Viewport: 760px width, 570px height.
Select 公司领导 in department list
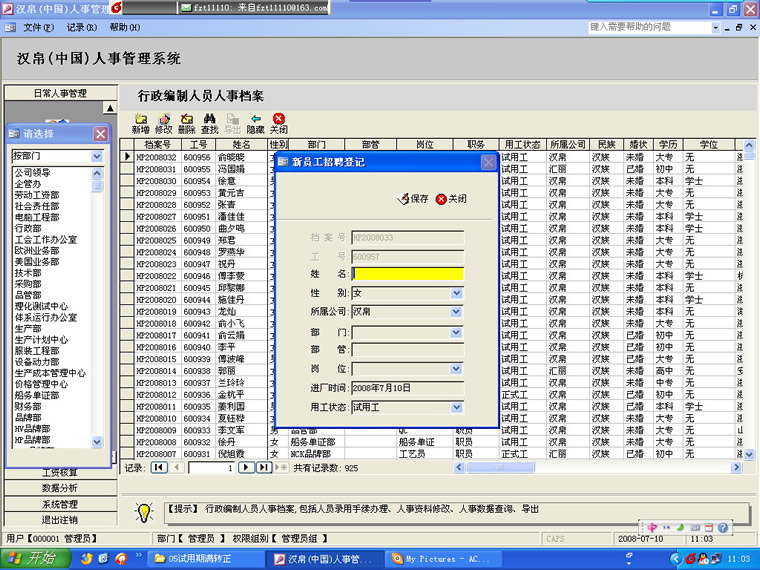[x=32, y=173]
